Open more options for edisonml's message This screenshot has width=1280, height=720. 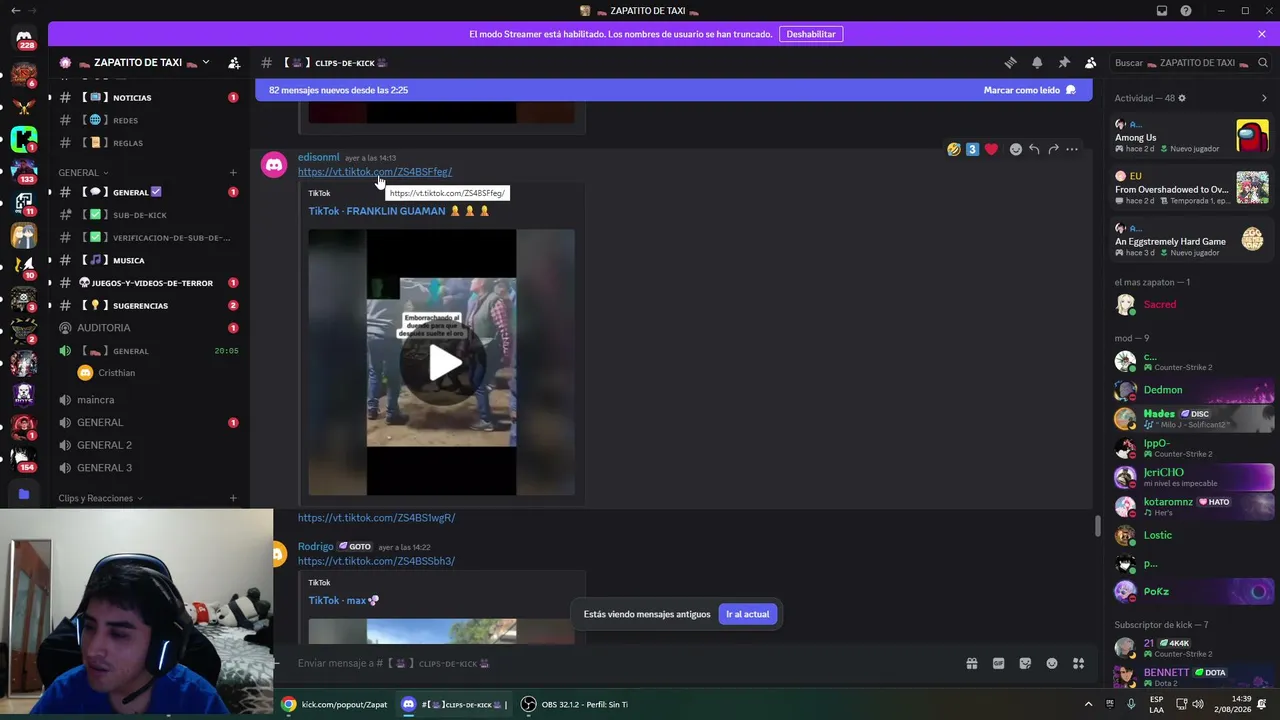(1072, 149)
